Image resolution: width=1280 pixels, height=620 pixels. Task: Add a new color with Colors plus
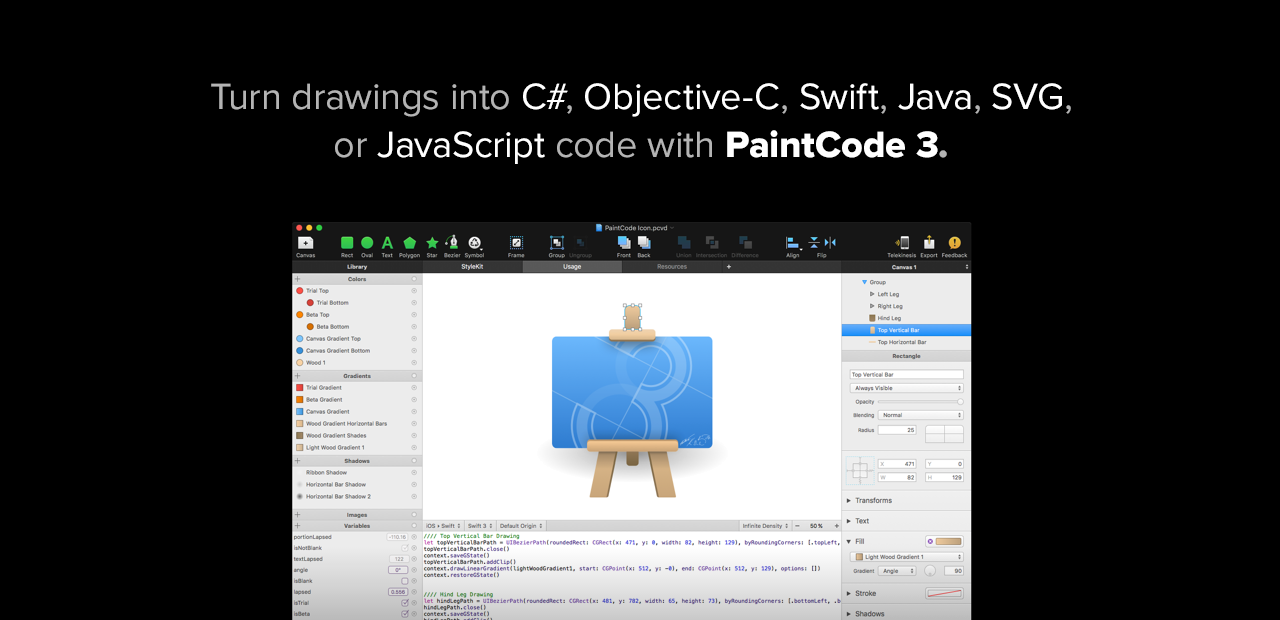pos(297,279)
